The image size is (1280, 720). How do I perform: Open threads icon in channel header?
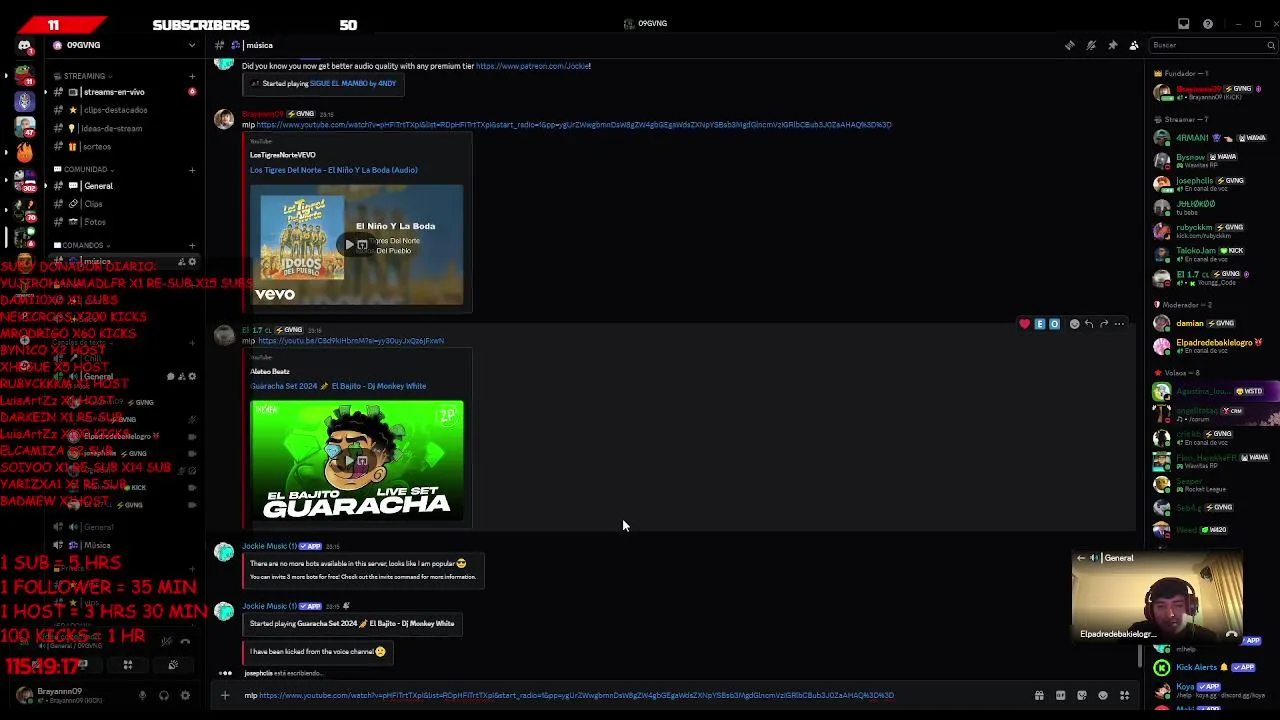pos(1070,45)
